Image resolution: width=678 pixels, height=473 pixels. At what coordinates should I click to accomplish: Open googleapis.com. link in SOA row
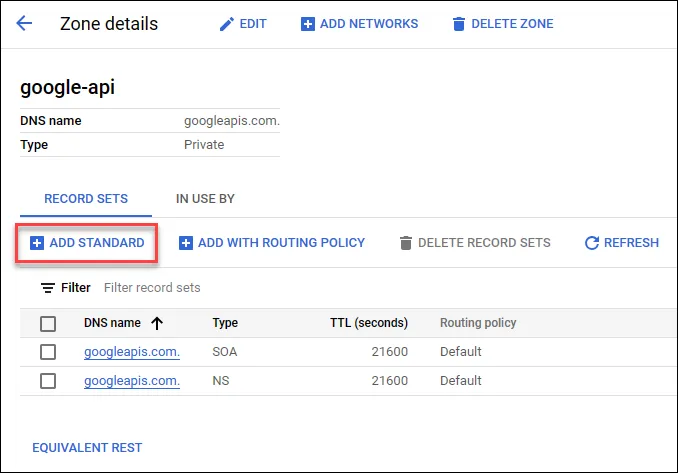click(x=132, y=352)
